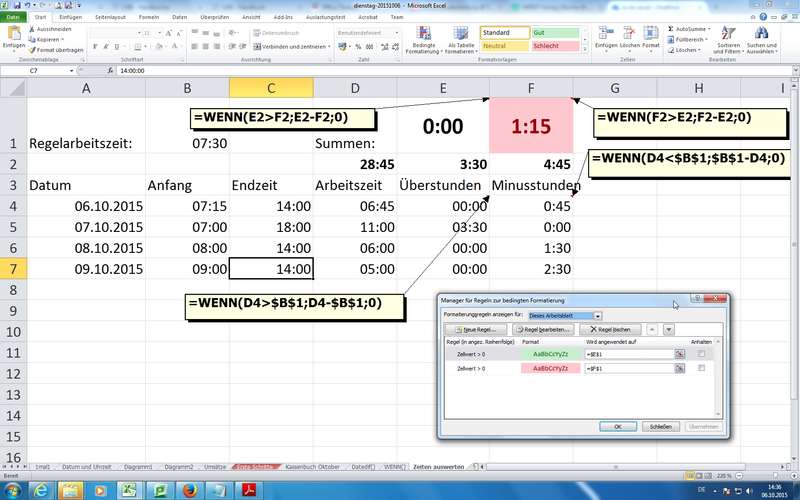Viewport: 800px width, 500px height.
Task: Select the red Schlecht cell style
Action: coord(558,46)
